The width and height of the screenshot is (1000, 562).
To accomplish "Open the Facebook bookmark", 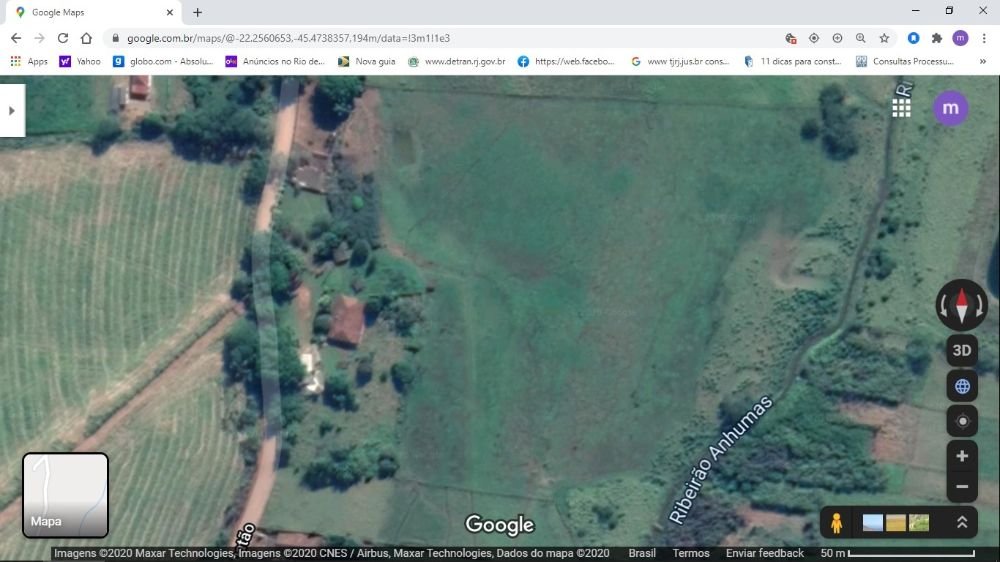I will tap(566, 61).
